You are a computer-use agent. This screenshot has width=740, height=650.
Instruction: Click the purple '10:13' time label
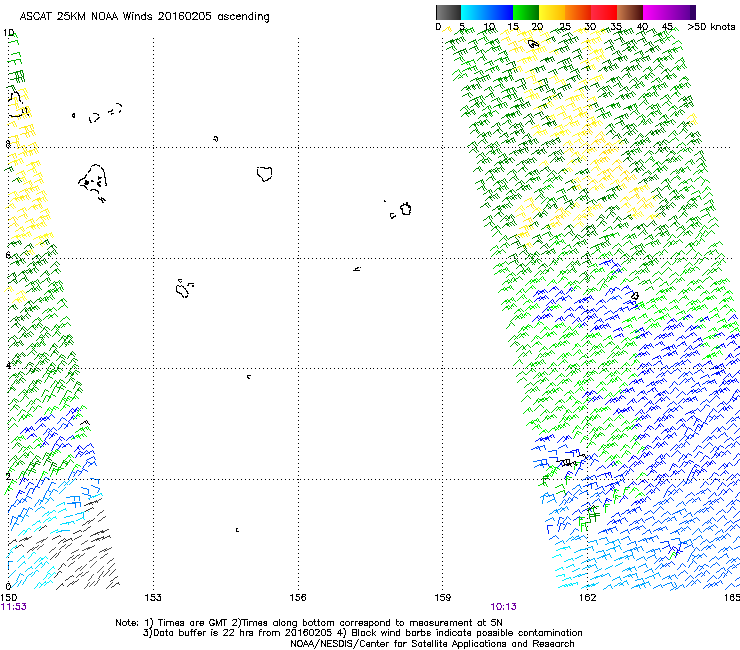pyautogui.click(x=503, y=607)
